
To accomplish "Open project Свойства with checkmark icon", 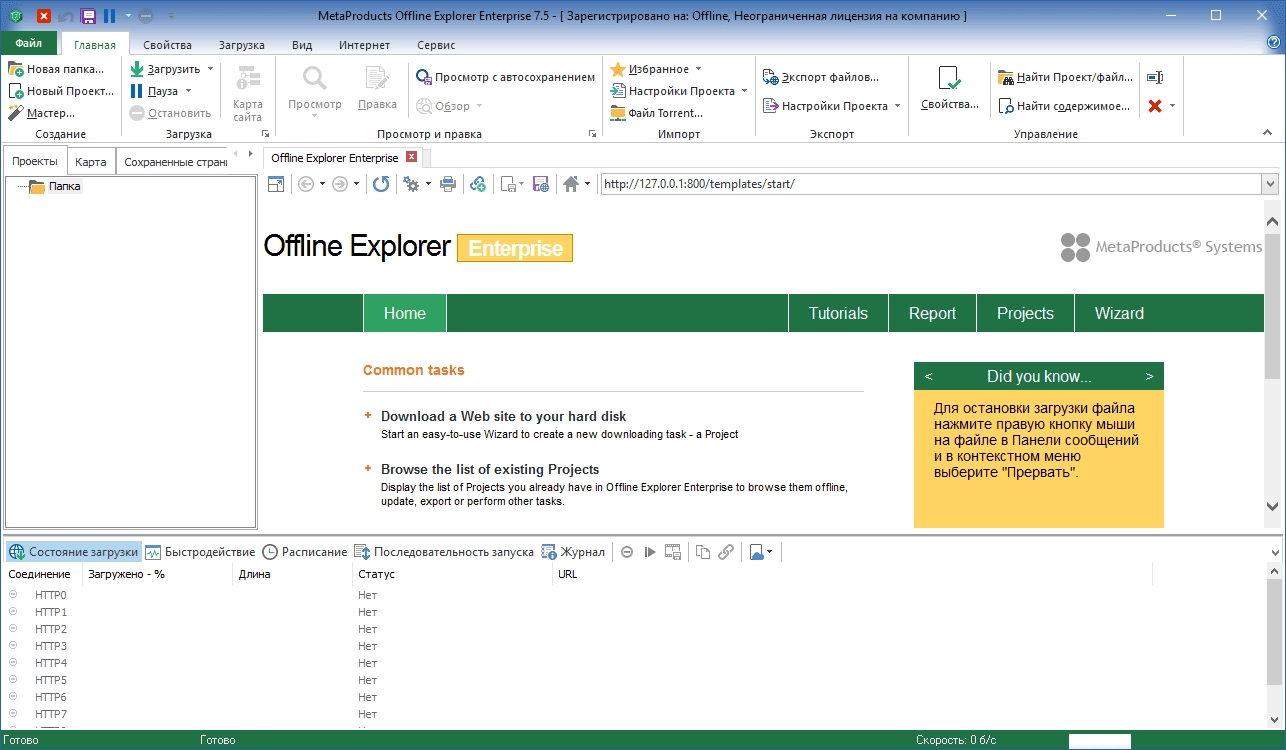I will pos(950,89).
